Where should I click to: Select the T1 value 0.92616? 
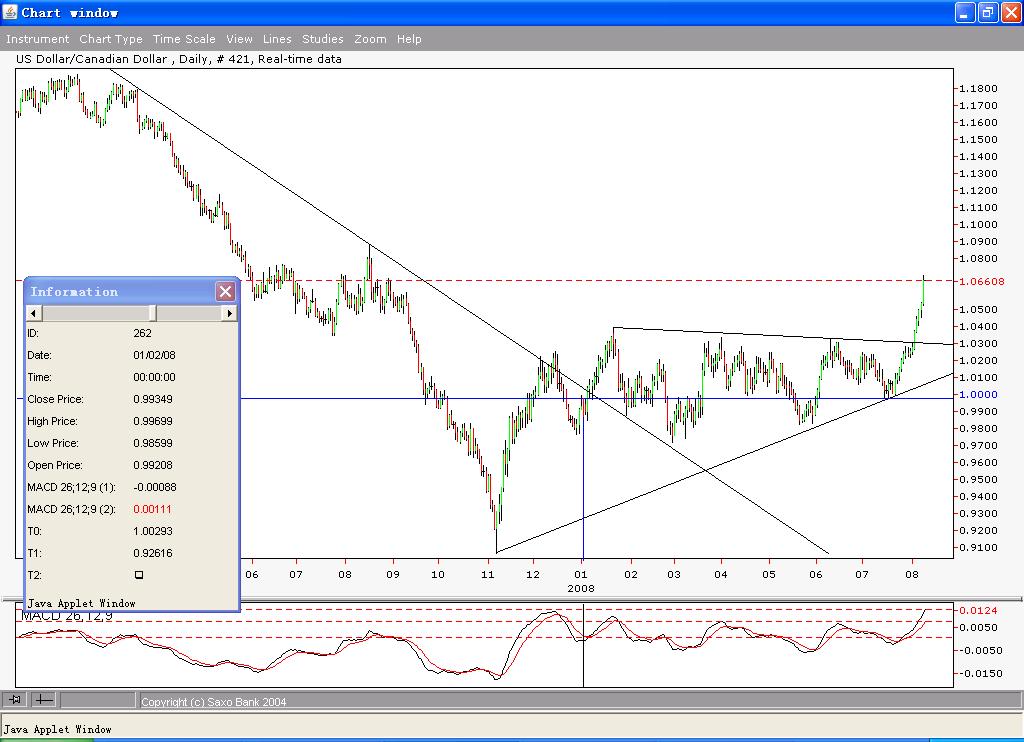click(x=153, y=553)
